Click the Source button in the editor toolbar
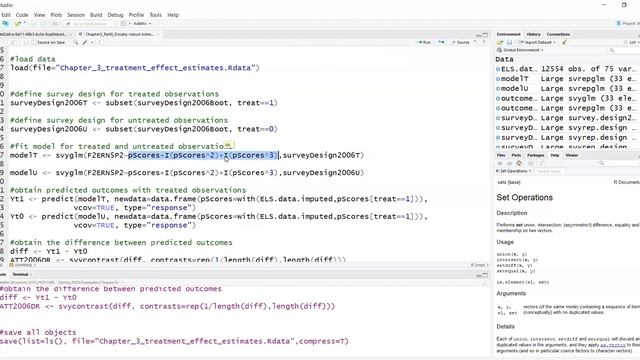This screenshot has width=640, height=360. click(461, 42)
